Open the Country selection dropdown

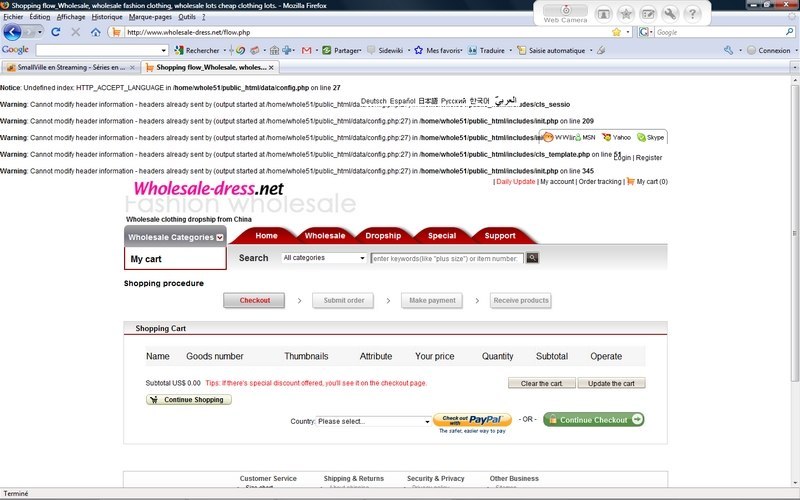click(x=373, y=421)
